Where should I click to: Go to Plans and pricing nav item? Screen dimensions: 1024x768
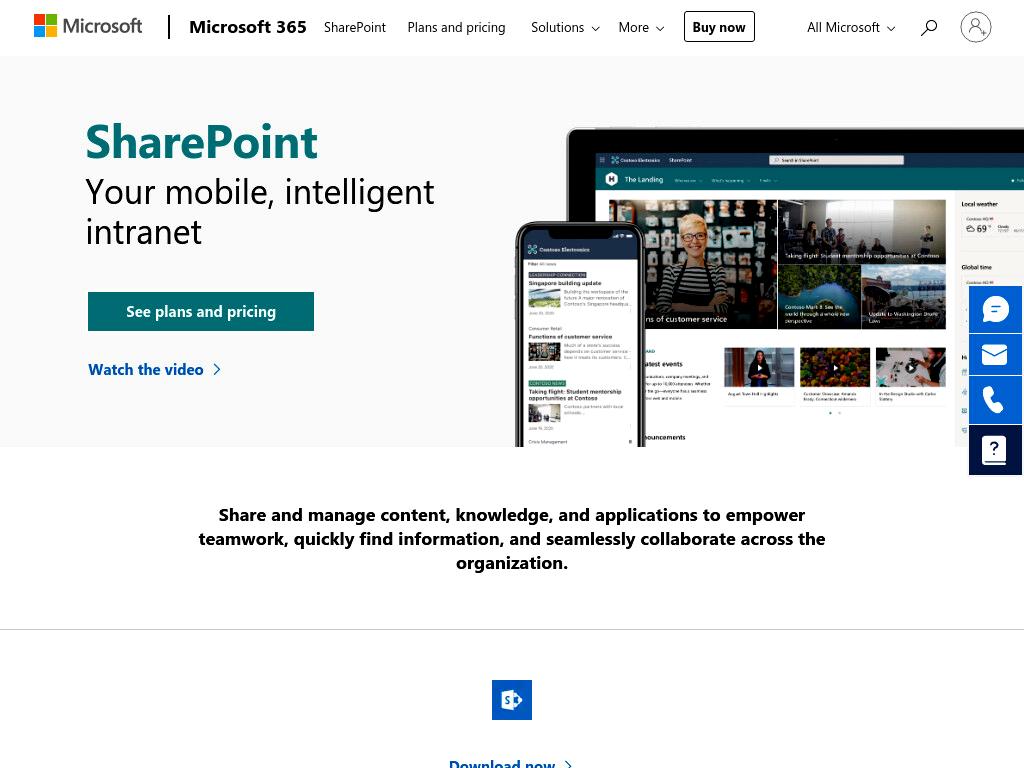coord(456,27)
